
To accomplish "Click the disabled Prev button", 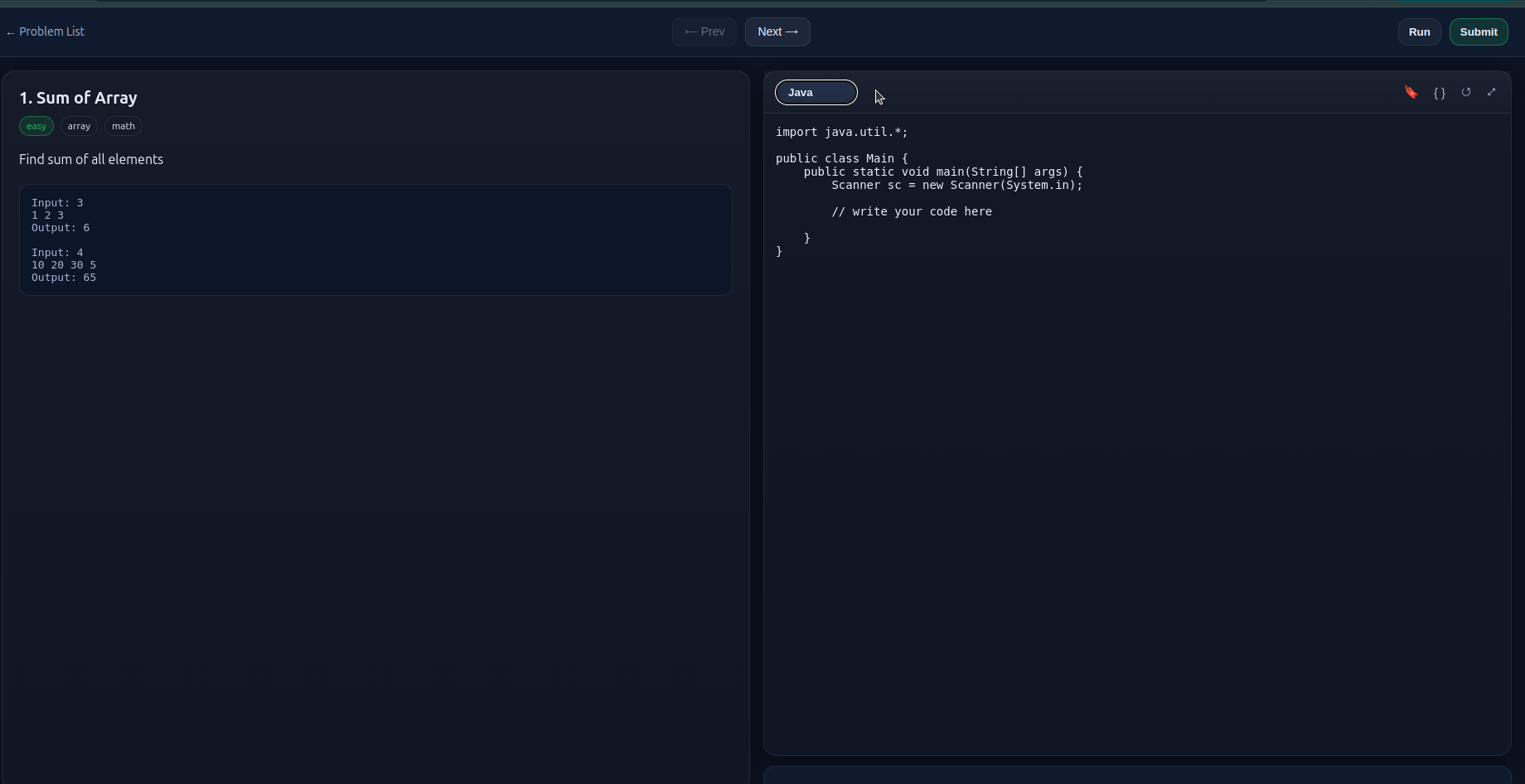I will pos(704,31).
